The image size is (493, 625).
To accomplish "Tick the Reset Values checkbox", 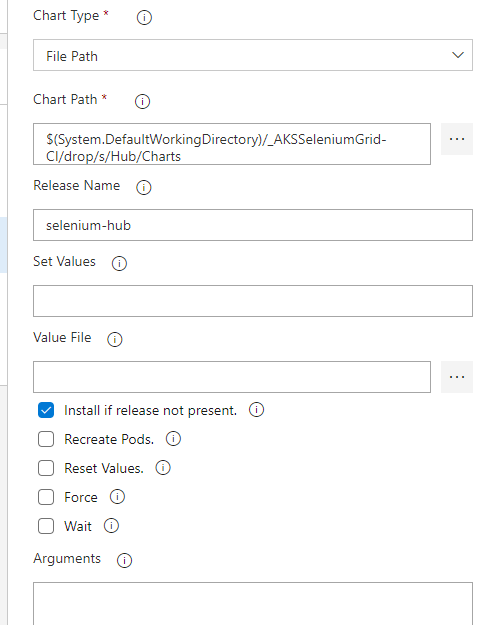I will coord(46,468).
